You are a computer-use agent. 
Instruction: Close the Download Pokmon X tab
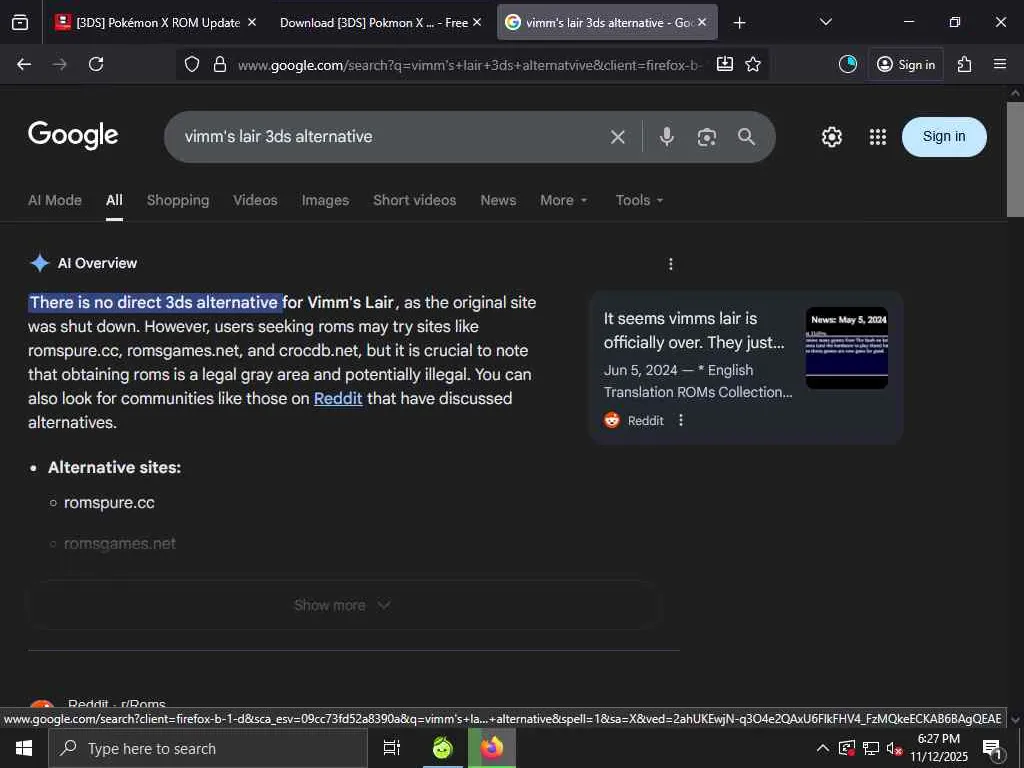pos(477,22)
